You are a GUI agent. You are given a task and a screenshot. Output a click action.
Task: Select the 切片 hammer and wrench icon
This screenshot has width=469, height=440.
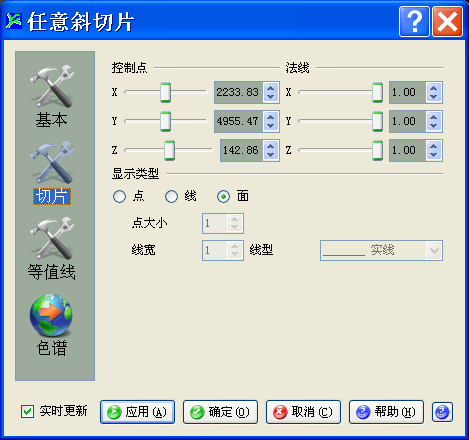click(x=52, y=162)
